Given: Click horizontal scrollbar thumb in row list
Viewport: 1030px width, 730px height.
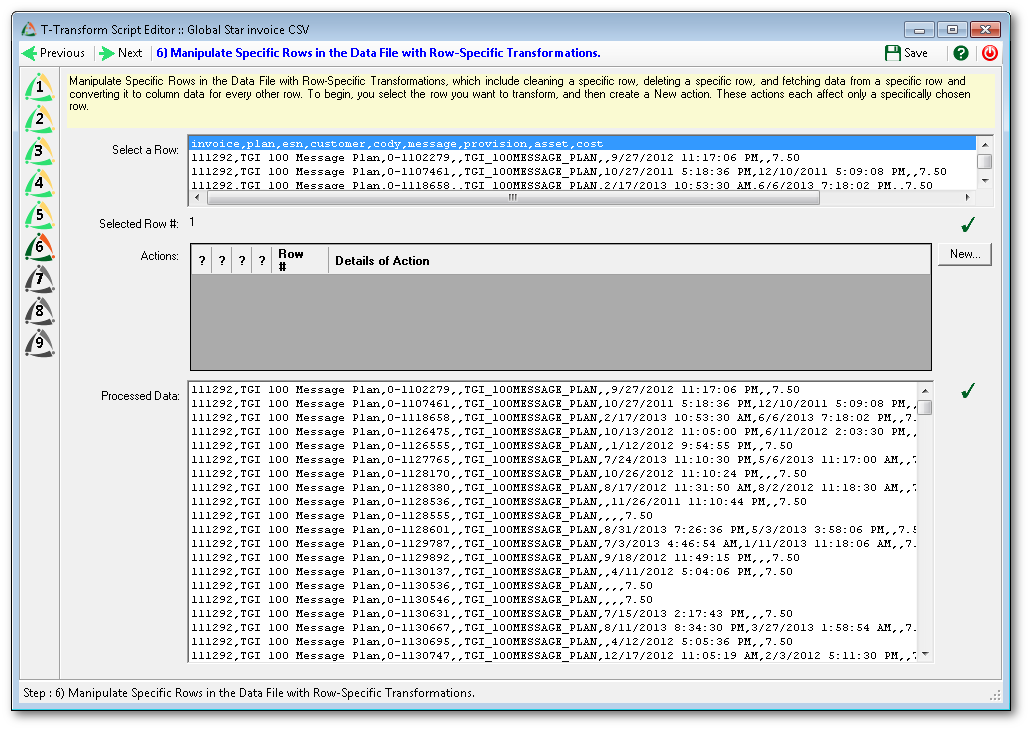Looking at the screenshot, I should pos(513,197).
